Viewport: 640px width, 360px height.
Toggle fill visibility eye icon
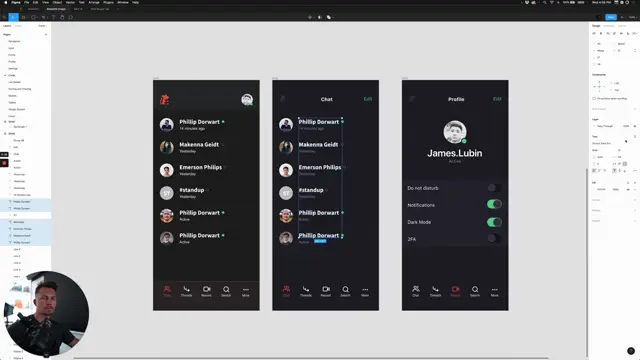pos(628,189)
